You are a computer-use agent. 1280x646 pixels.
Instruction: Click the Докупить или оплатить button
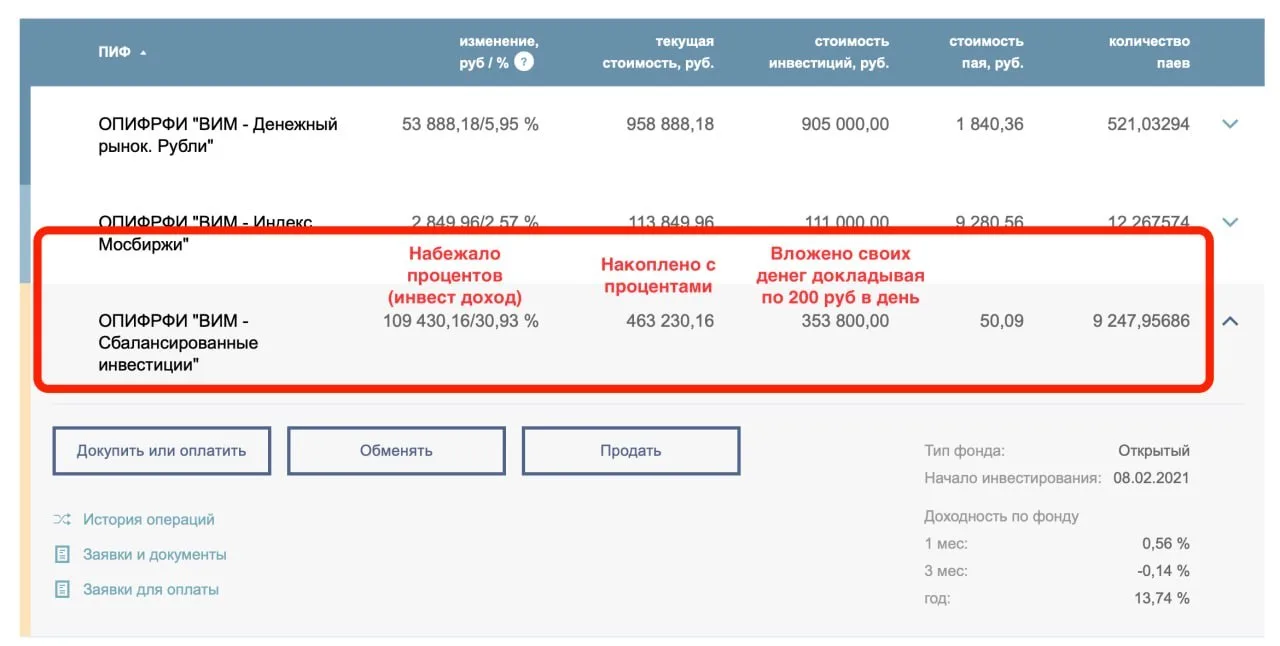pyautogui.click(x=161, y=450)
